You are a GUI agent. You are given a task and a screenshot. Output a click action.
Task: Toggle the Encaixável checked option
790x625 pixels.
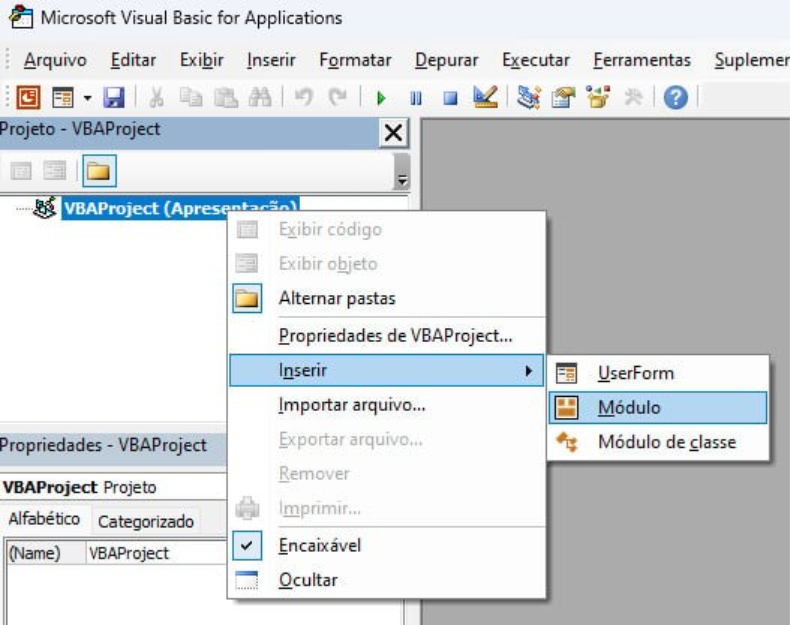387,546
